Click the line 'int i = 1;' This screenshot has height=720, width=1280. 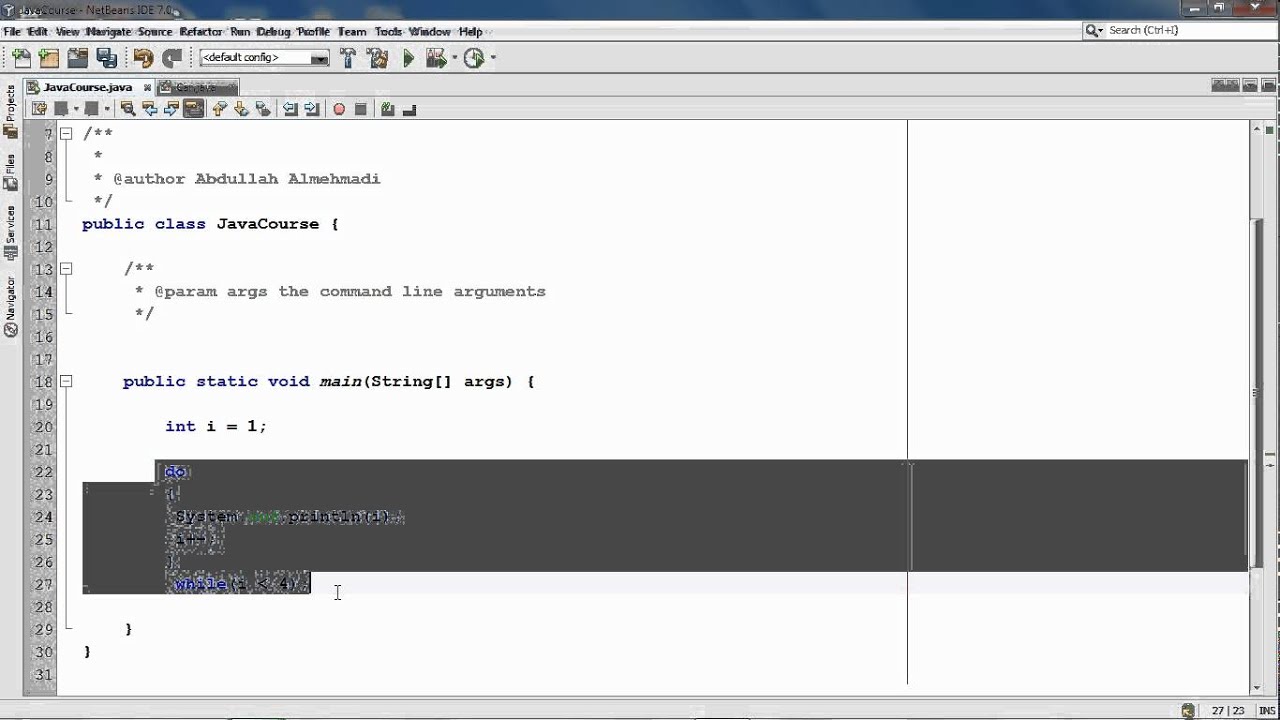pyautogui.click(x=216, y=426)
